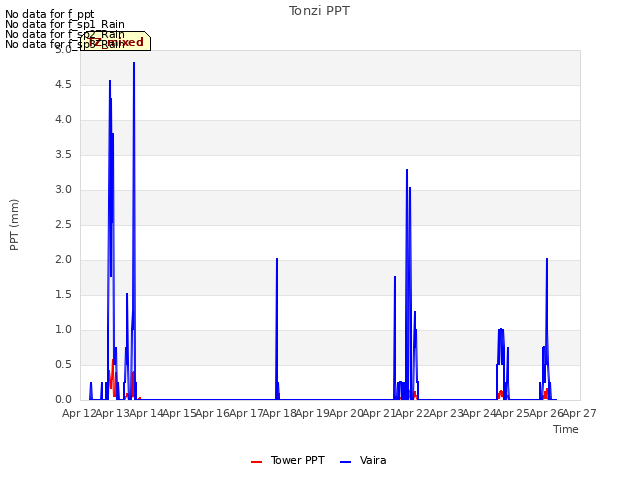The width and height of the screenshot is (640, 480).
Task: Click the Apr 25 x-axis tick label
Action: pos(513,413)
